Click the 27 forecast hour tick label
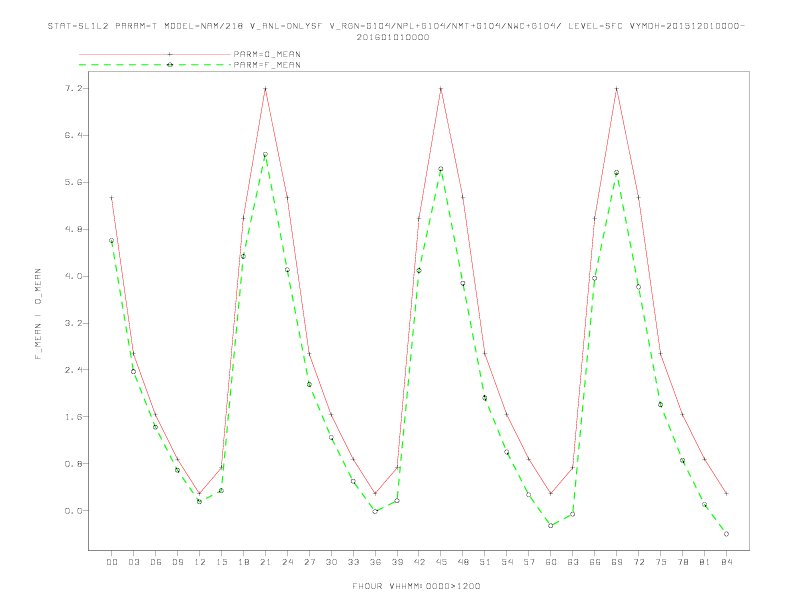Image resolution: width=792 pixels, height=612 pixels. [x=309, y=562]
